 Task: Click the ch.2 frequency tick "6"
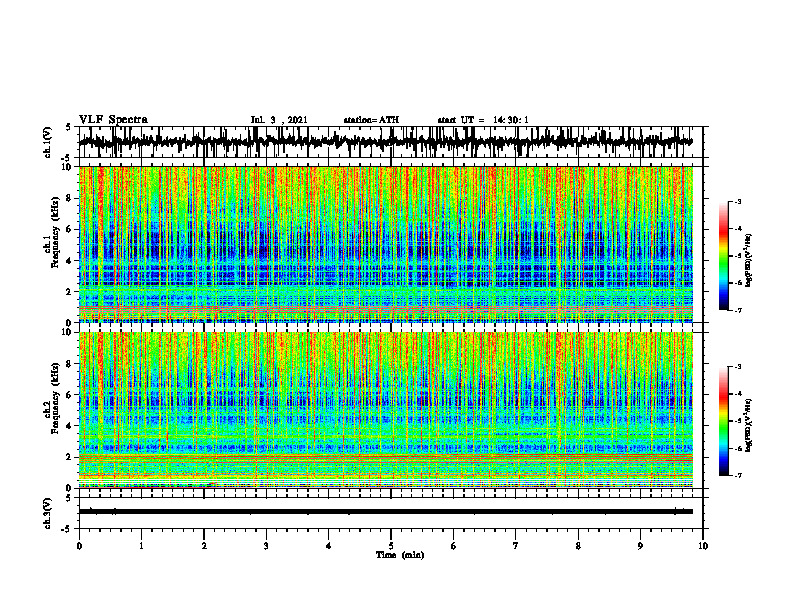pos(69,395)
